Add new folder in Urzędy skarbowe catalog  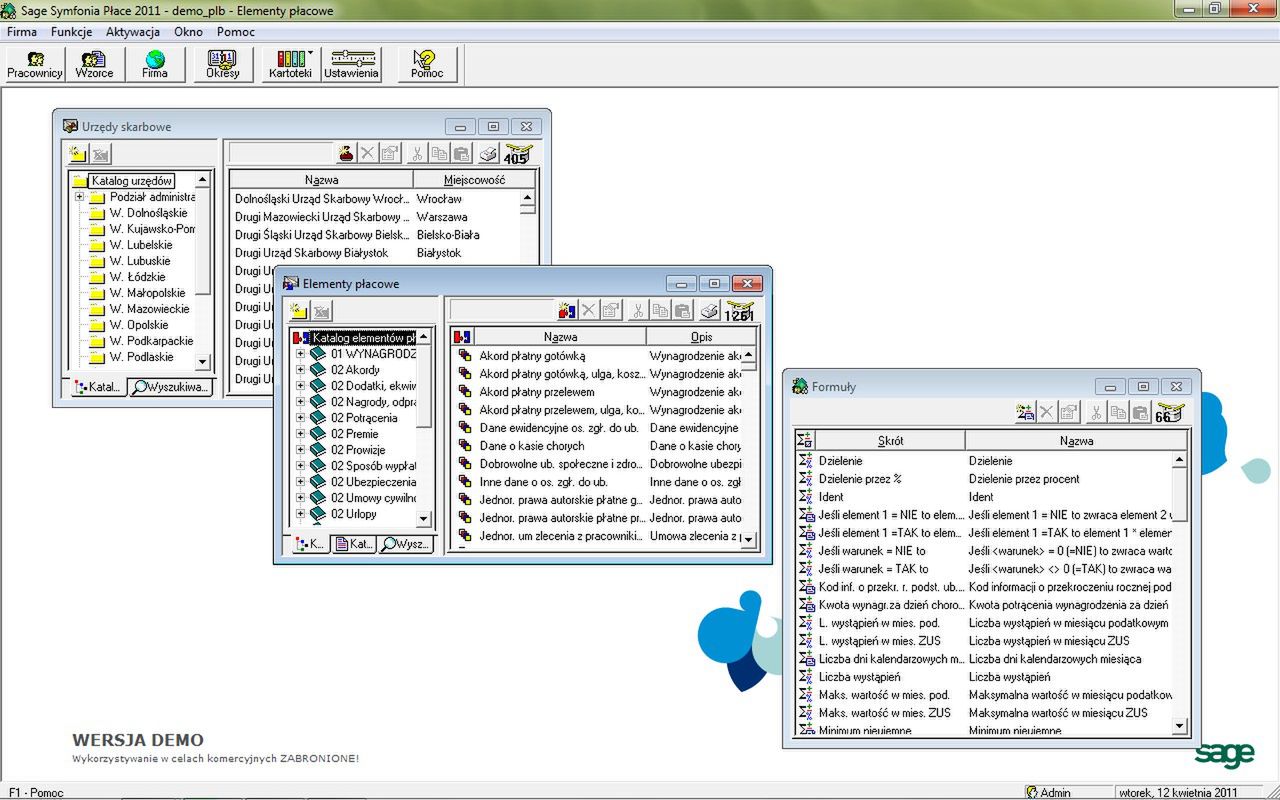pos(78,154)
